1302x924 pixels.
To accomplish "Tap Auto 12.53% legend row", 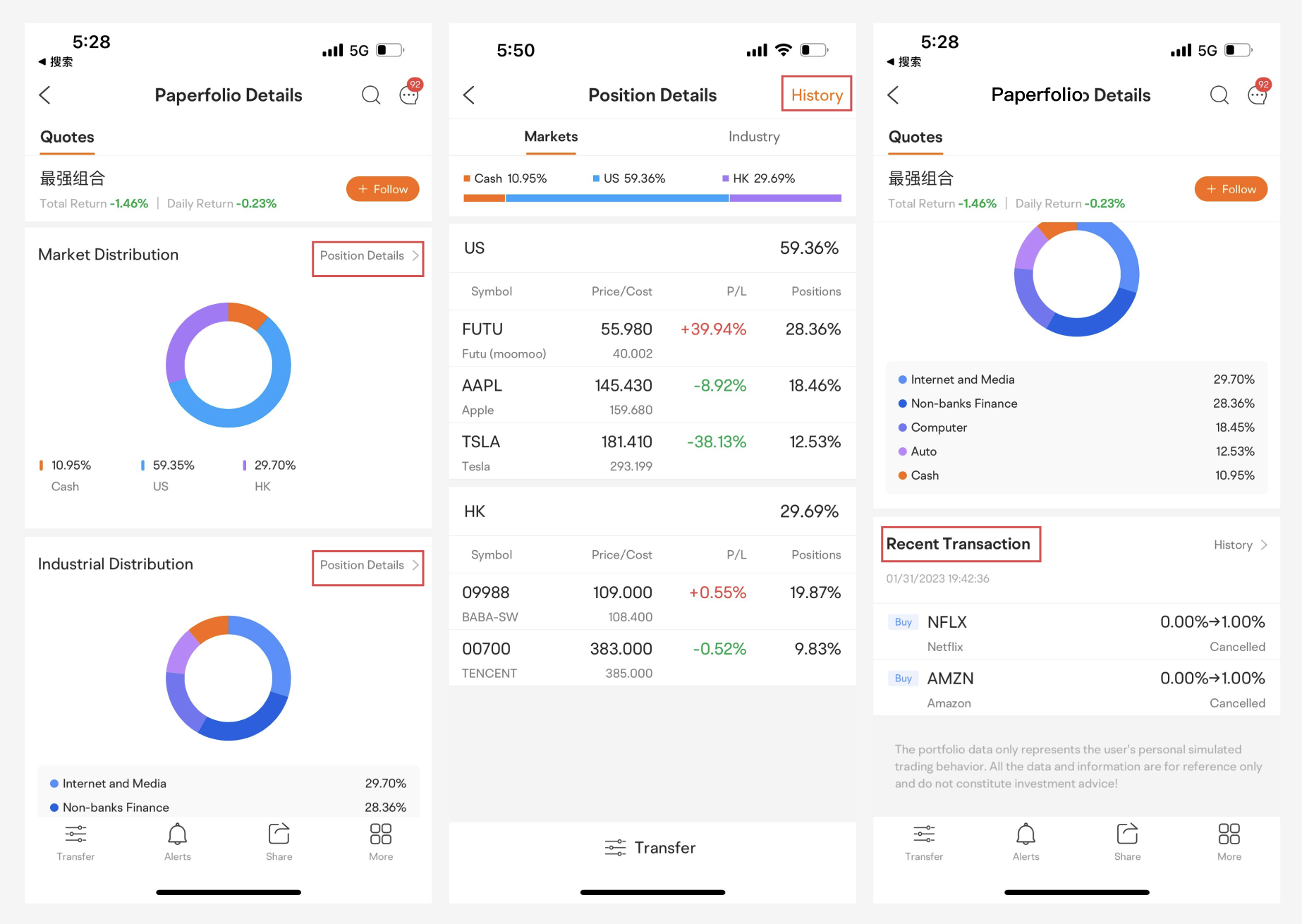I will pos(1077,451).
